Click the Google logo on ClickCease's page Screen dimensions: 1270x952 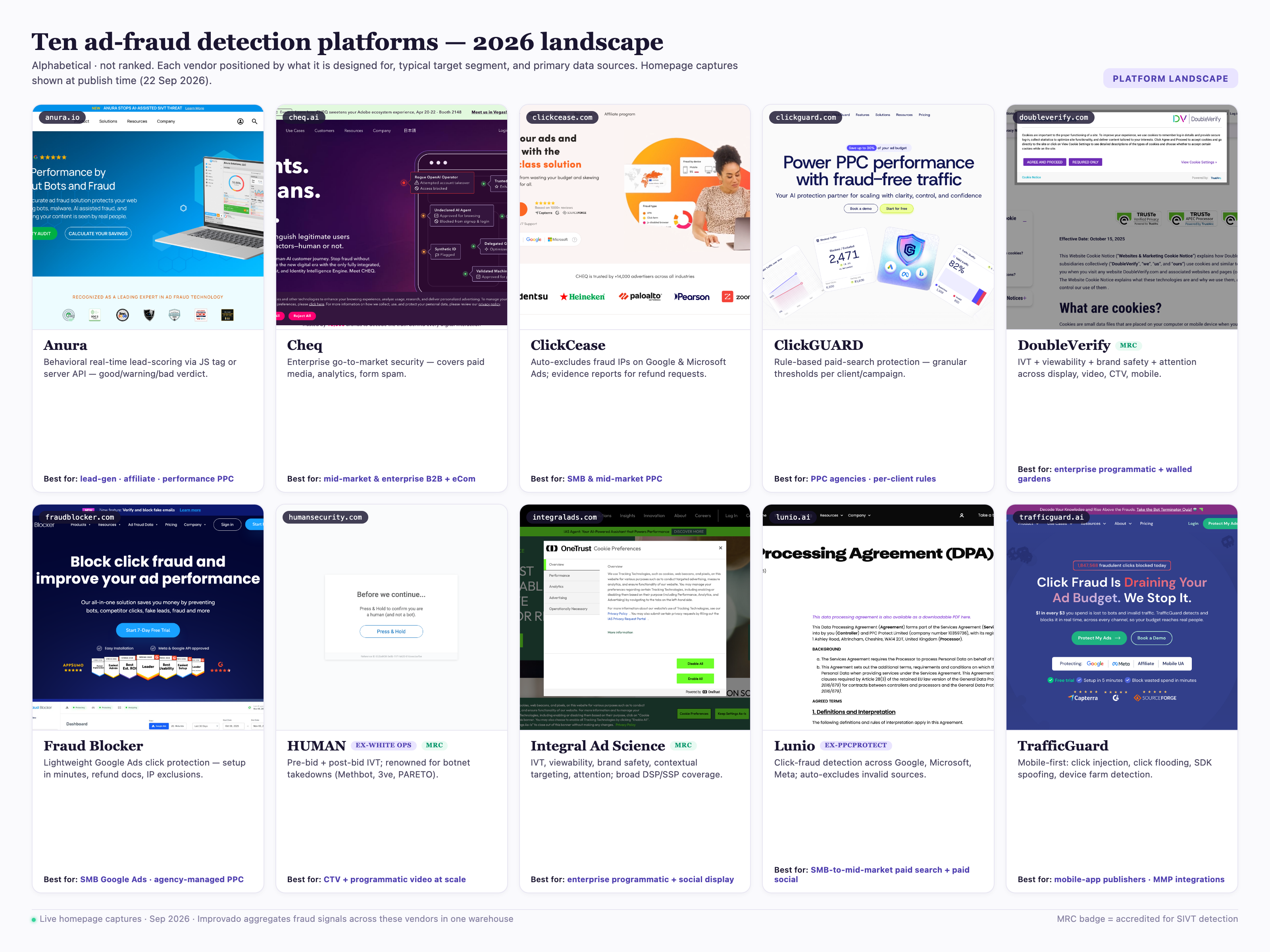click(x=533, y=239)
